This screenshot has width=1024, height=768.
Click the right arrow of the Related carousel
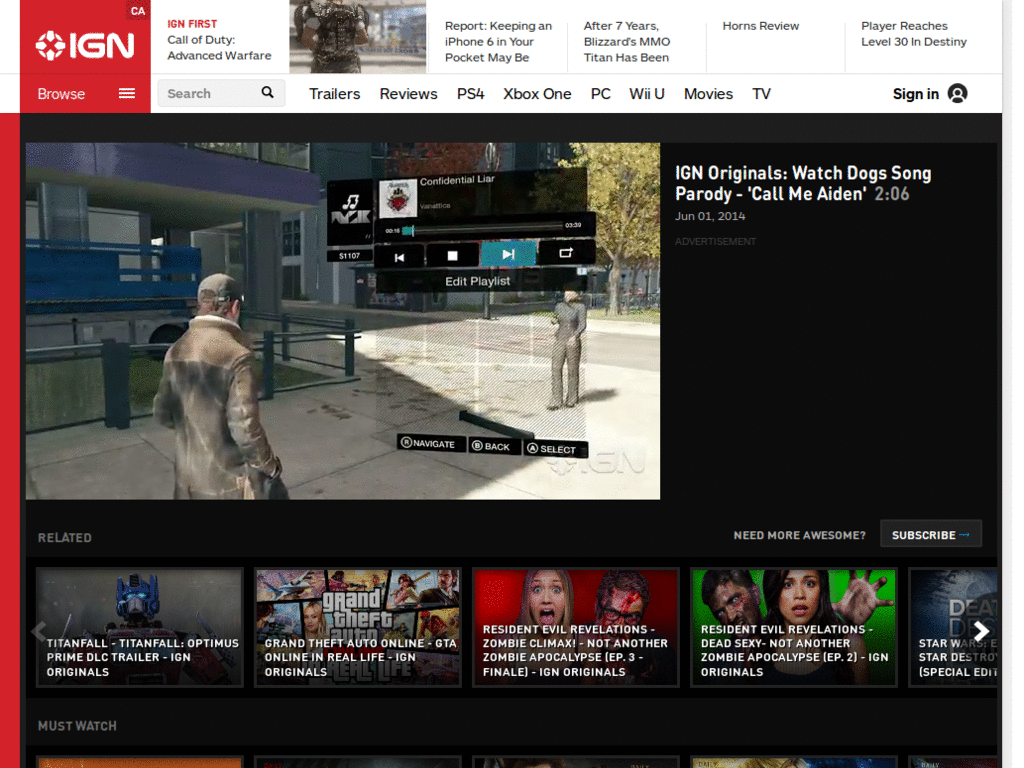(x=981, y=630)
